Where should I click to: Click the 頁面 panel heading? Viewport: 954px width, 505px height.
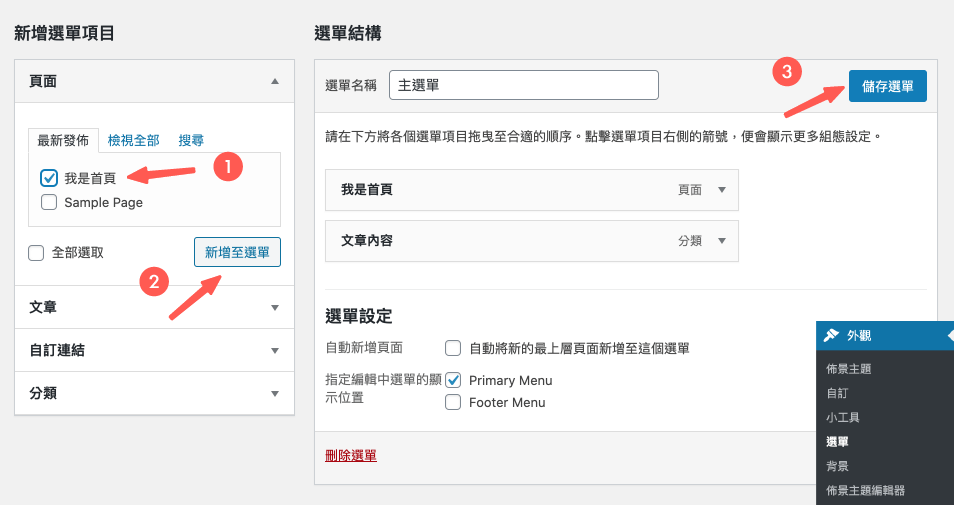(x=43, y=82)
